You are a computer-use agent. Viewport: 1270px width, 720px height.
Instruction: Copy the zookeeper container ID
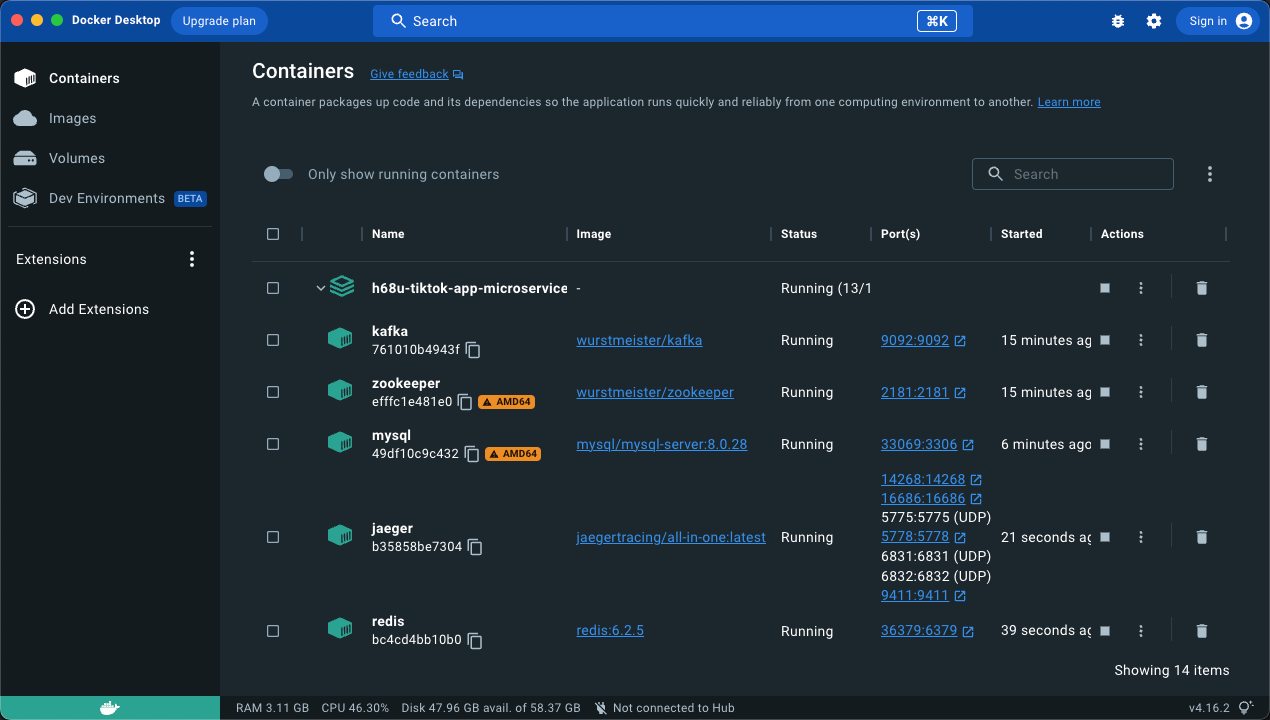pyautogui.click(x=465, y=402)
